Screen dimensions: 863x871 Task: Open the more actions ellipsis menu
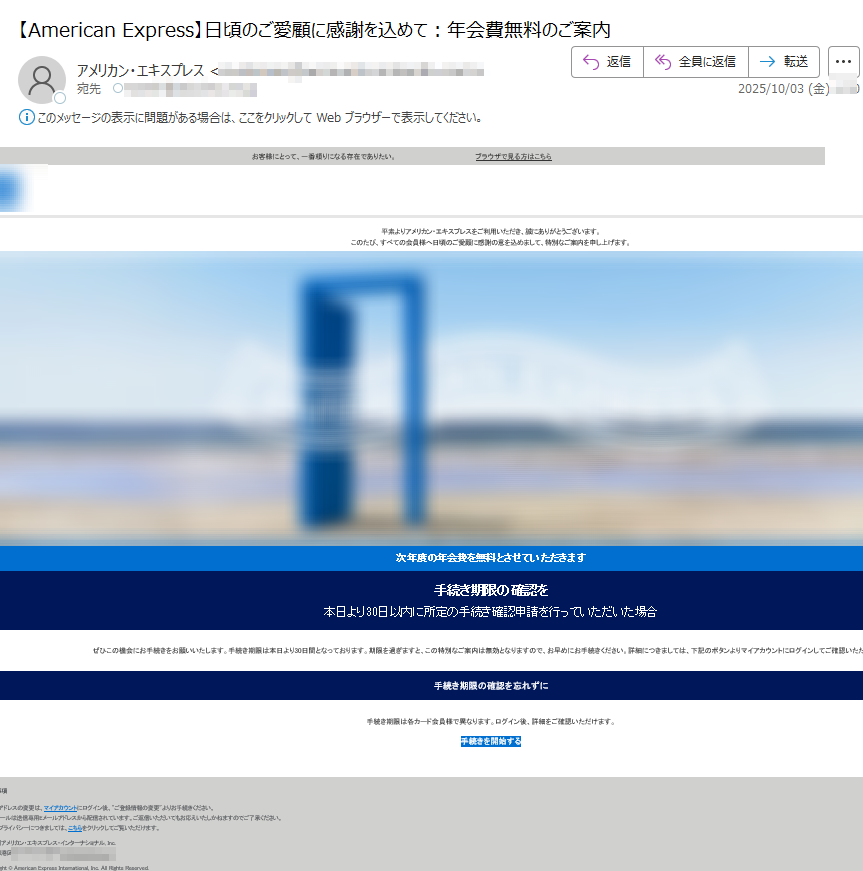pos(843,62)
